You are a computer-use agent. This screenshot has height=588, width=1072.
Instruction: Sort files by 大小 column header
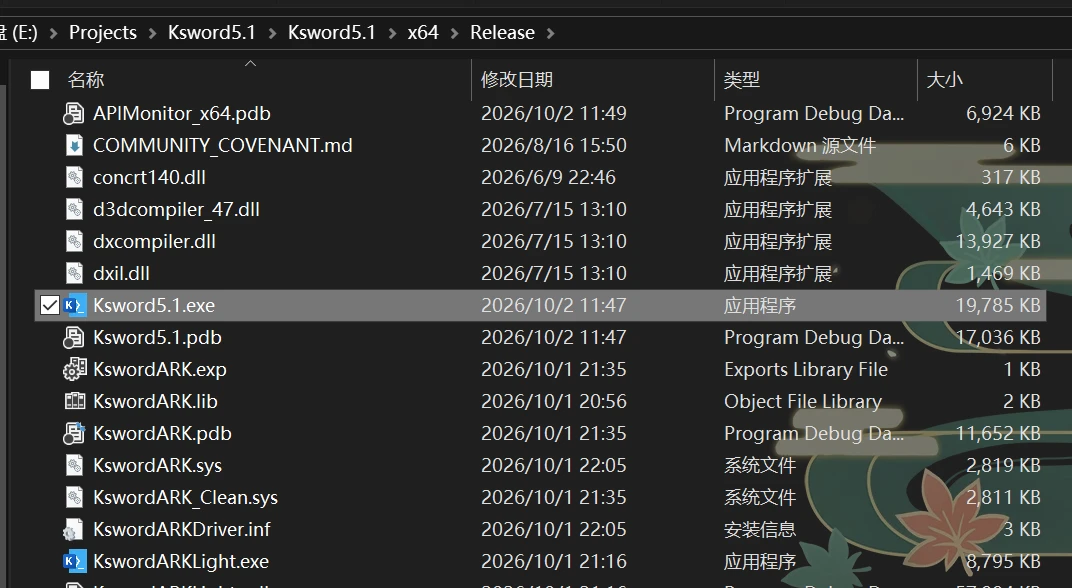click(945, 80)
